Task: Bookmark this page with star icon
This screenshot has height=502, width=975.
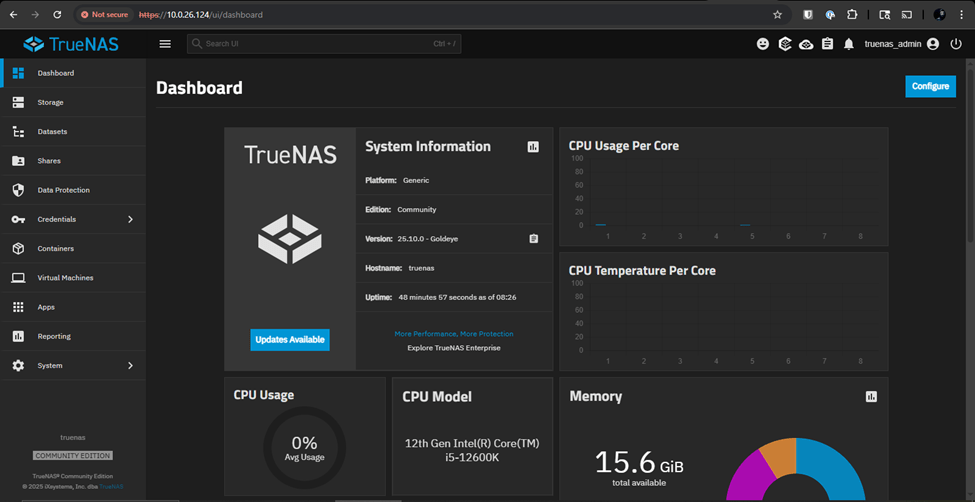Action: (x=777, y=15)
